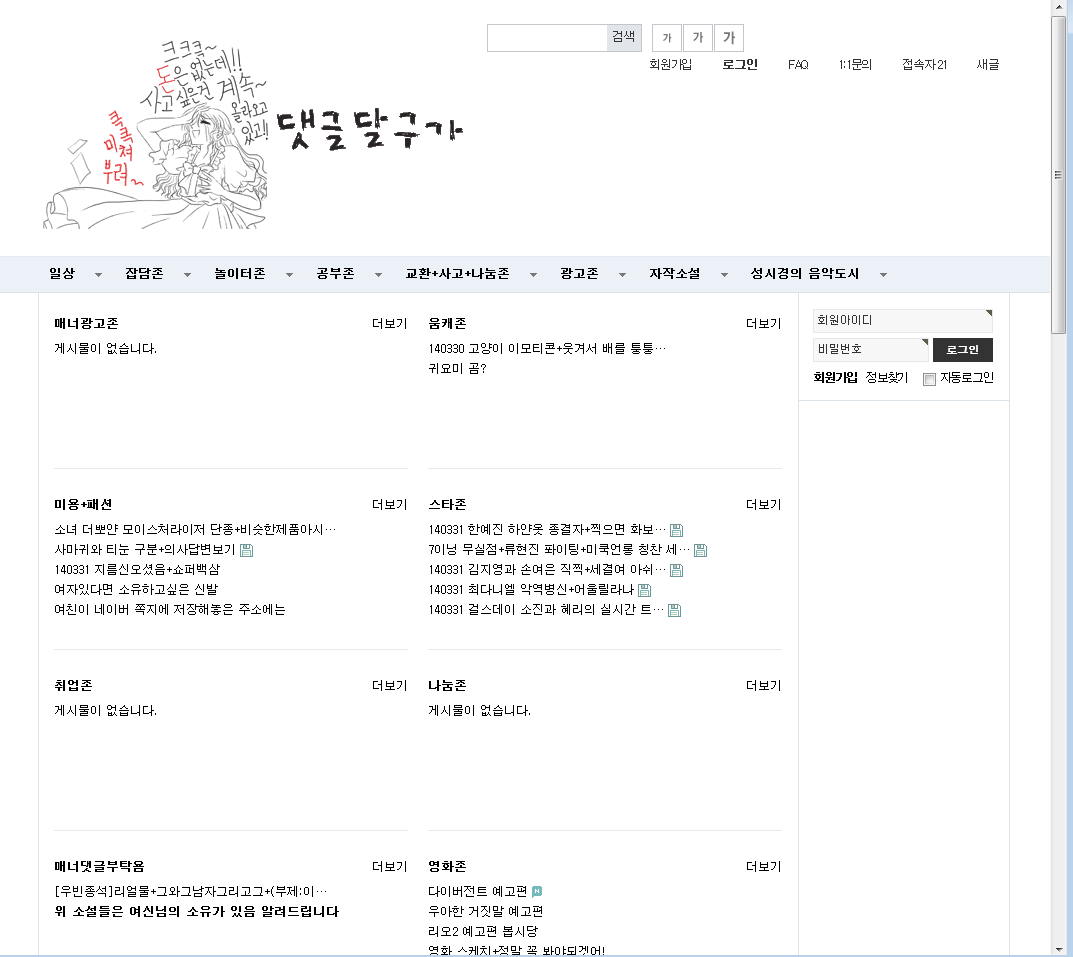Screen dimensions: 1073x957
Task: Click the file icon beside 사마귀와 티눈 post
Action: [246, 550]
